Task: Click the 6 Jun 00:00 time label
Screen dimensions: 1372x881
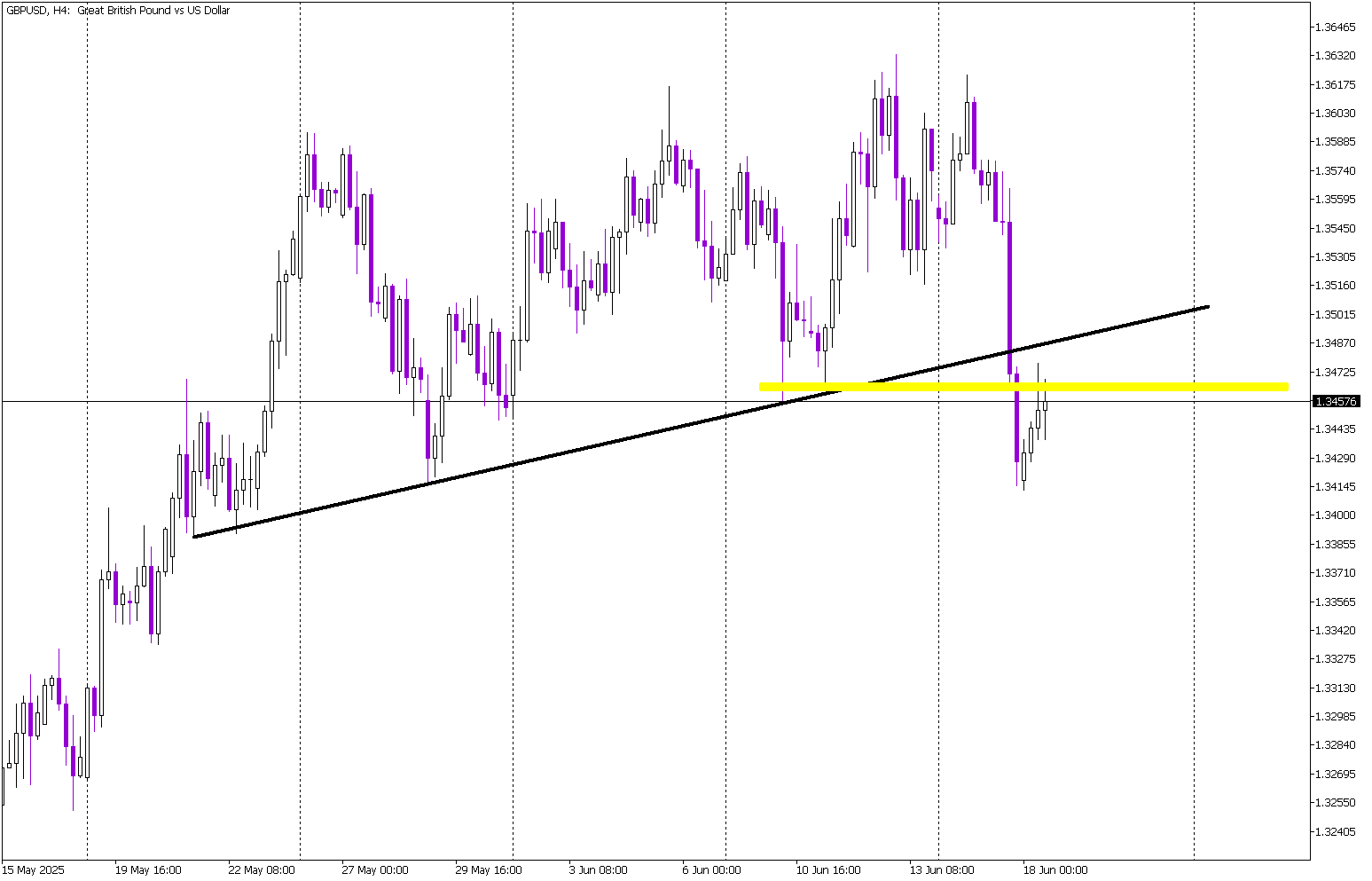Action: (712, 870)
